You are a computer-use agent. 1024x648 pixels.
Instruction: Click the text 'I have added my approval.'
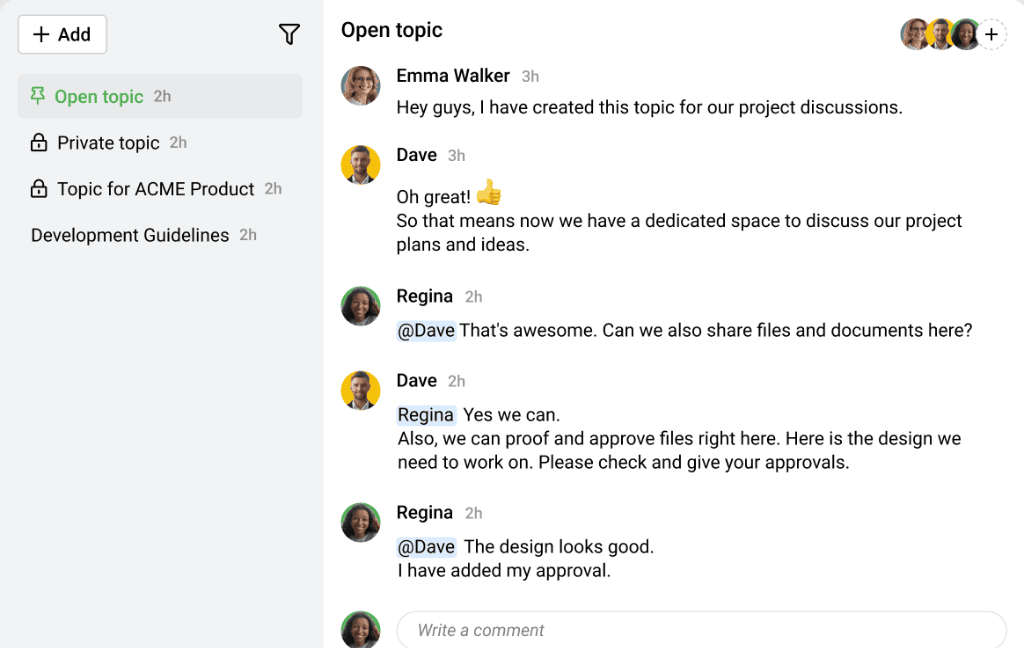[504, 571]
